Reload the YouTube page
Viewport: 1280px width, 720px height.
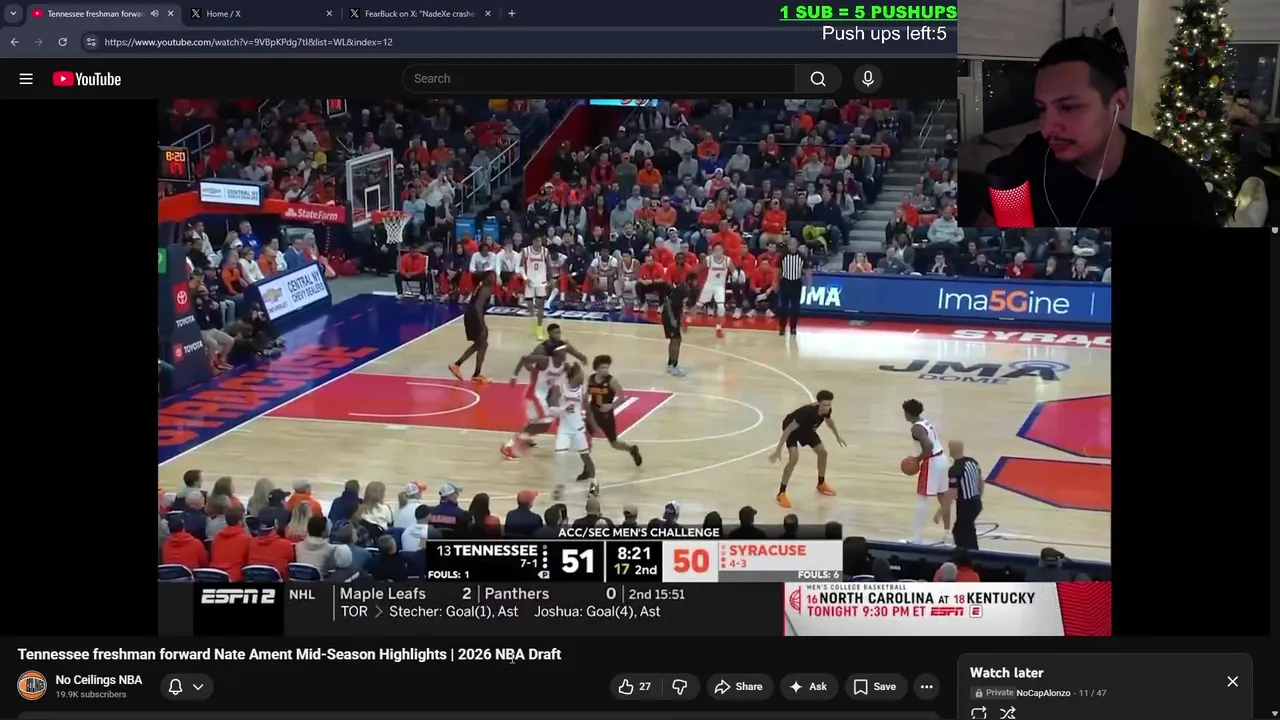(62, 42)
